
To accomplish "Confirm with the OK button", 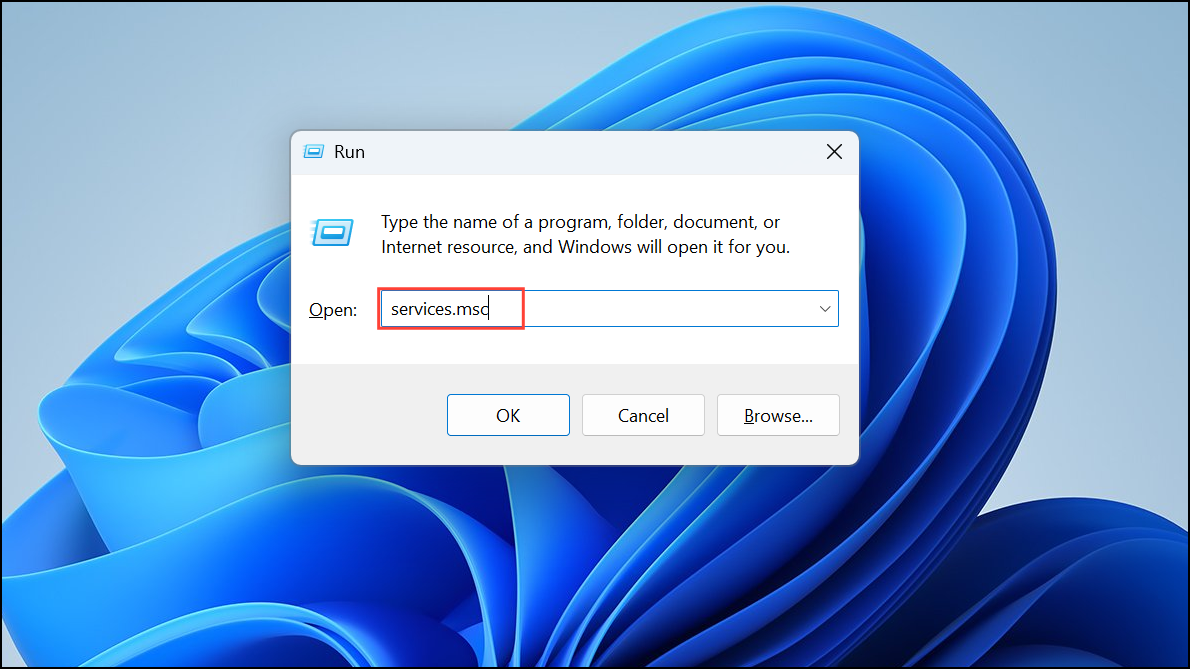I will pyautogui.click(x=508, y=415).
